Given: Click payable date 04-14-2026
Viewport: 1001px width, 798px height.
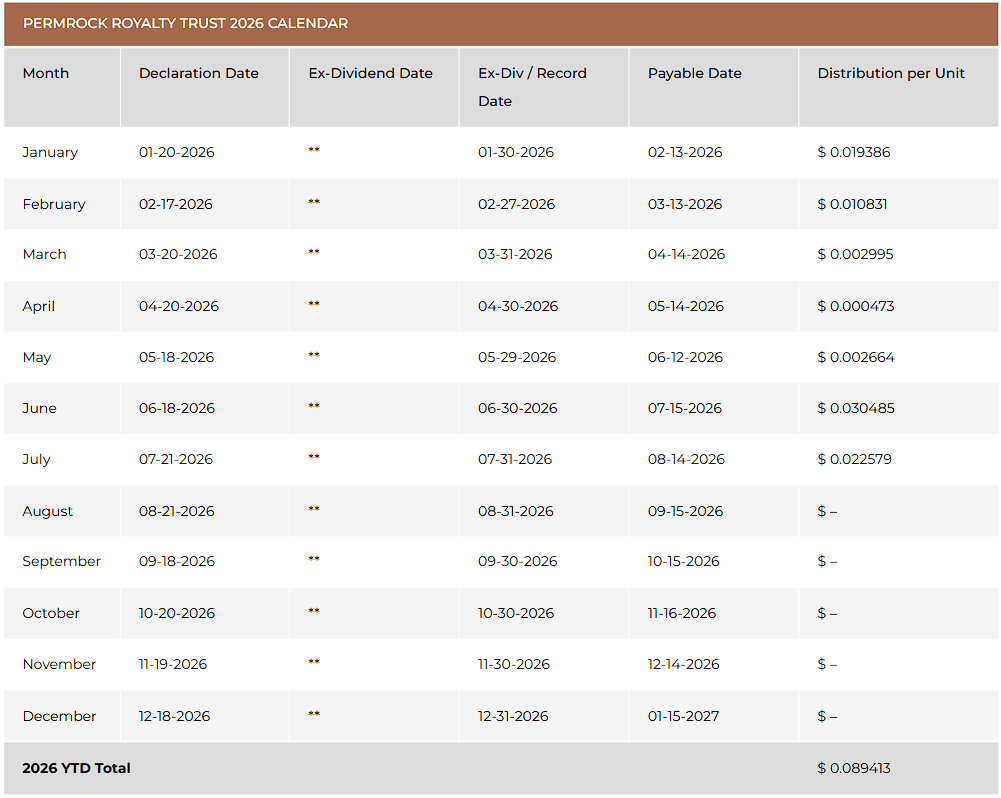Looking at the screenshot, I should (x=686, y=254).
